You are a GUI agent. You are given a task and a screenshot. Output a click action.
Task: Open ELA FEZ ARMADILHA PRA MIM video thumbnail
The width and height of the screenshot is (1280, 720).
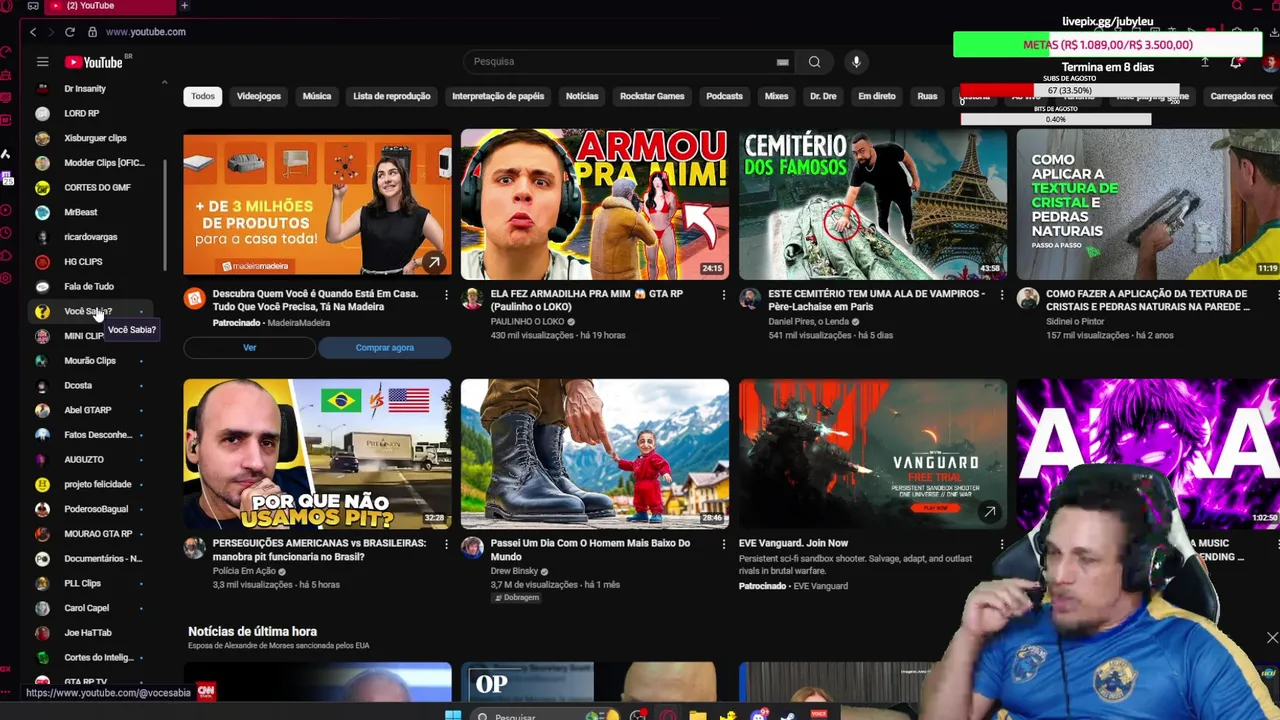tap(595, 204)
